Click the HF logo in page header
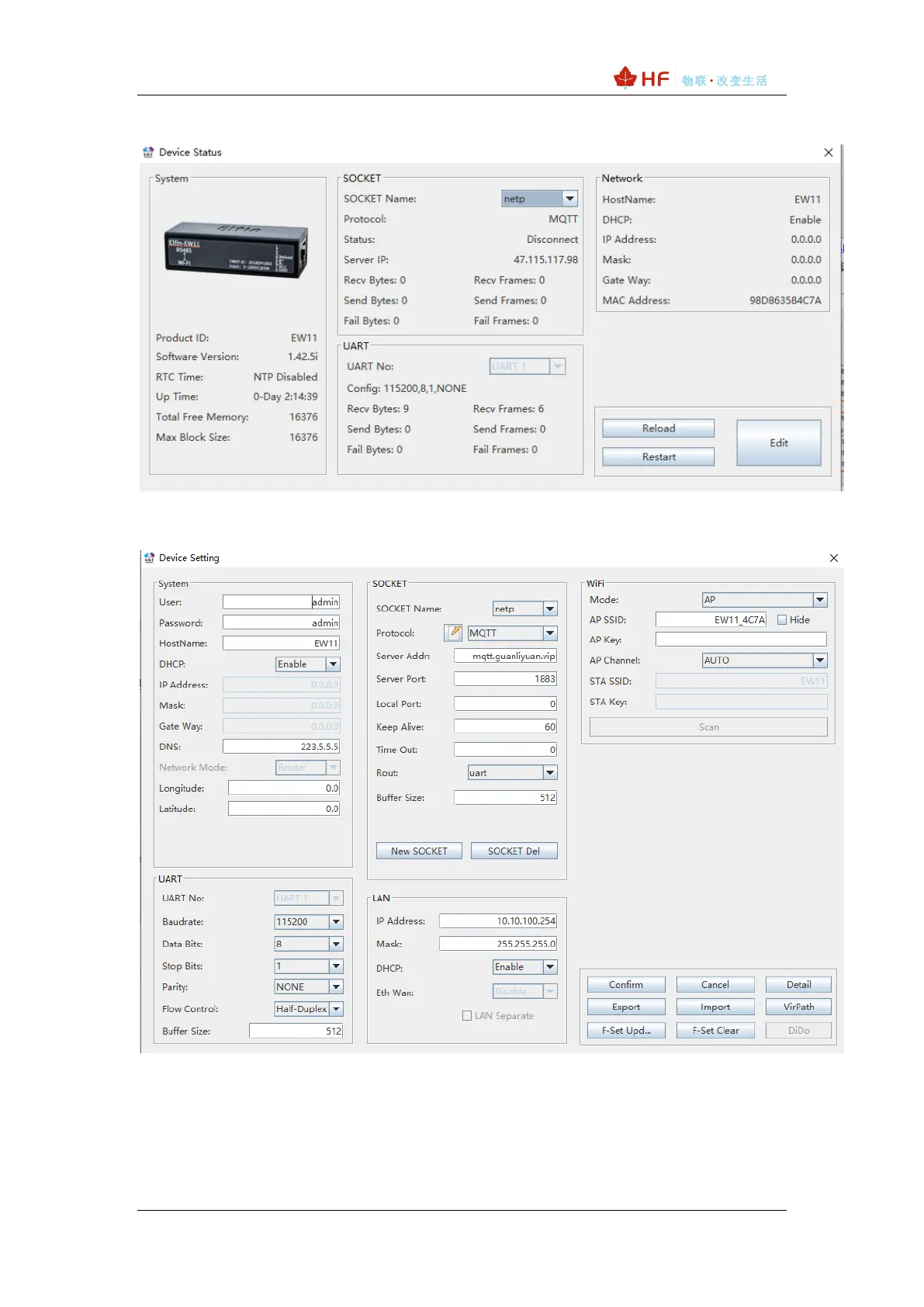Image resolution: width=924 pixels, height=1307 pixels. tap(642, 78)
